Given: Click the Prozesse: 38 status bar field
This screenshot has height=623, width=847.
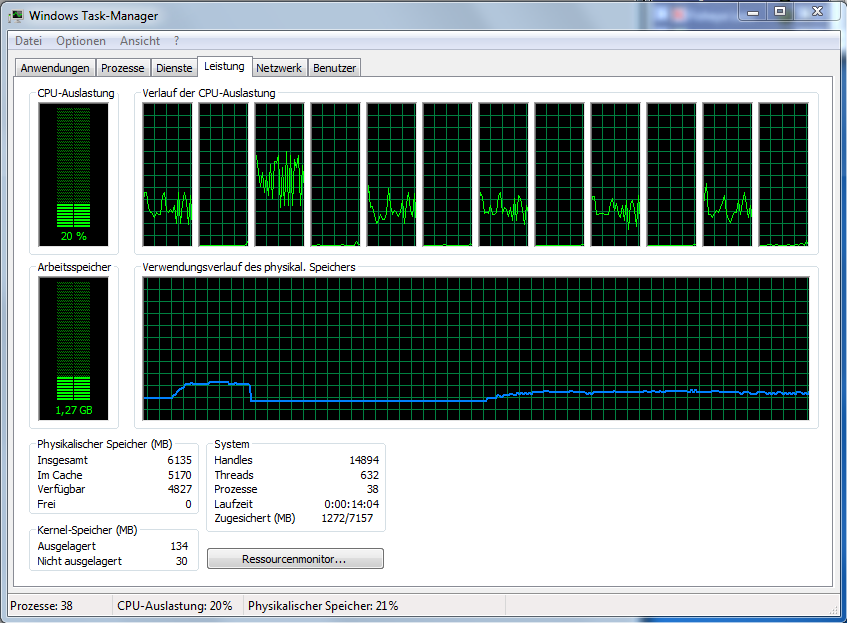Looking at the screenshot, I should (x=57, y=606).
